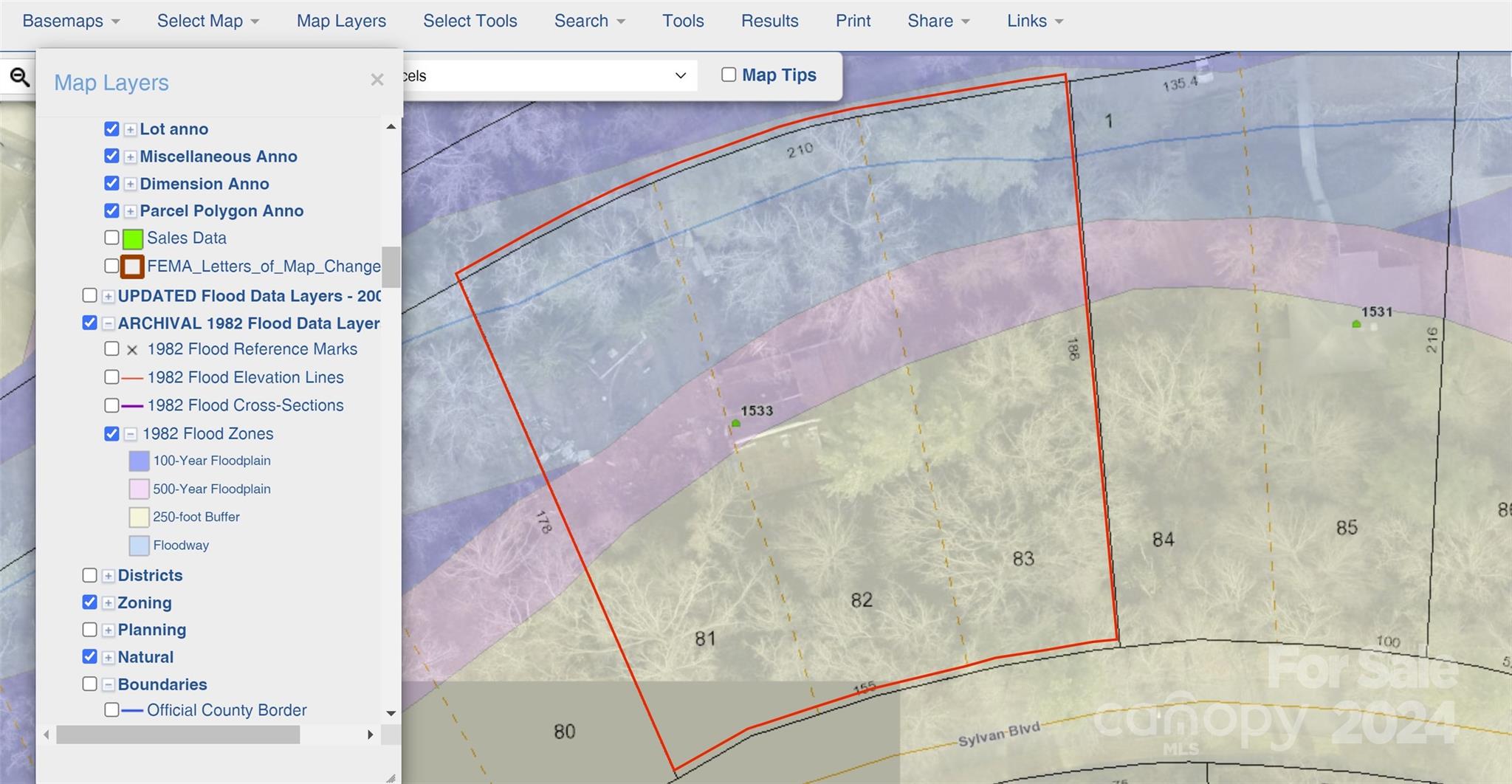Open the Tools menu item
The image size is (1512, 784).
coord(683,21)
